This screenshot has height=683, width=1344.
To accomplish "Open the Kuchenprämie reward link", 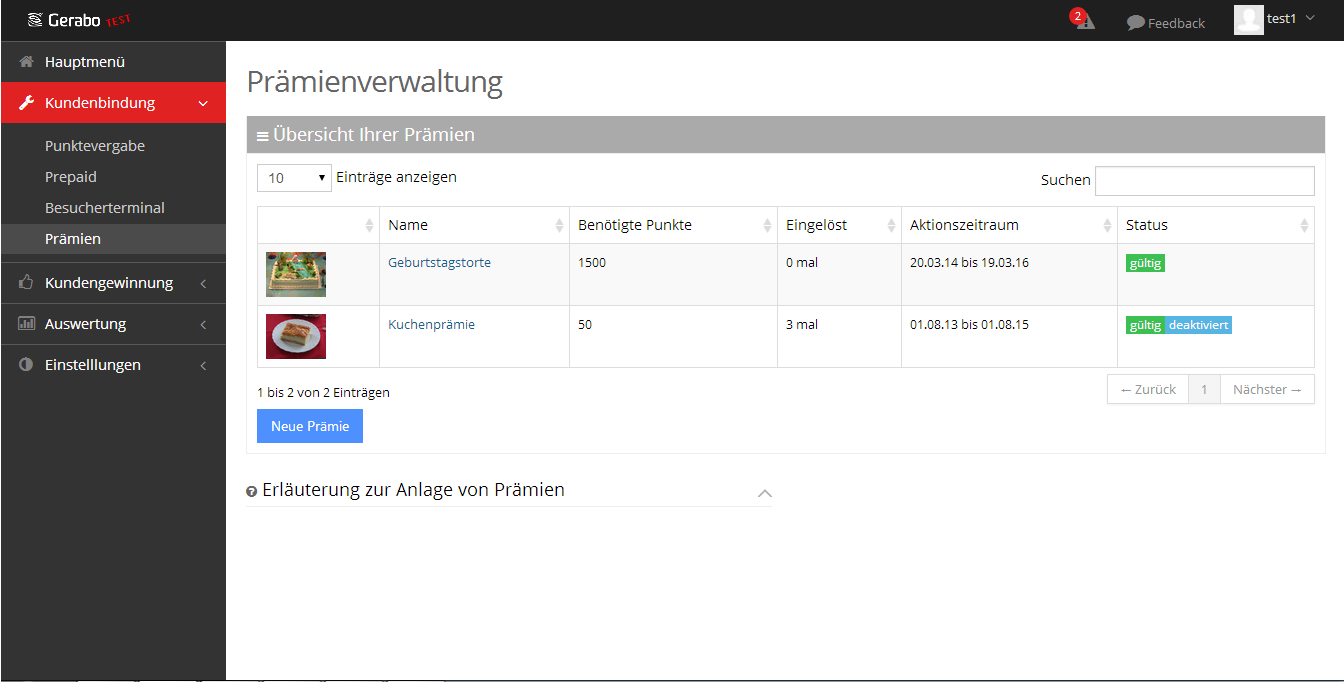I will (431, 324).
